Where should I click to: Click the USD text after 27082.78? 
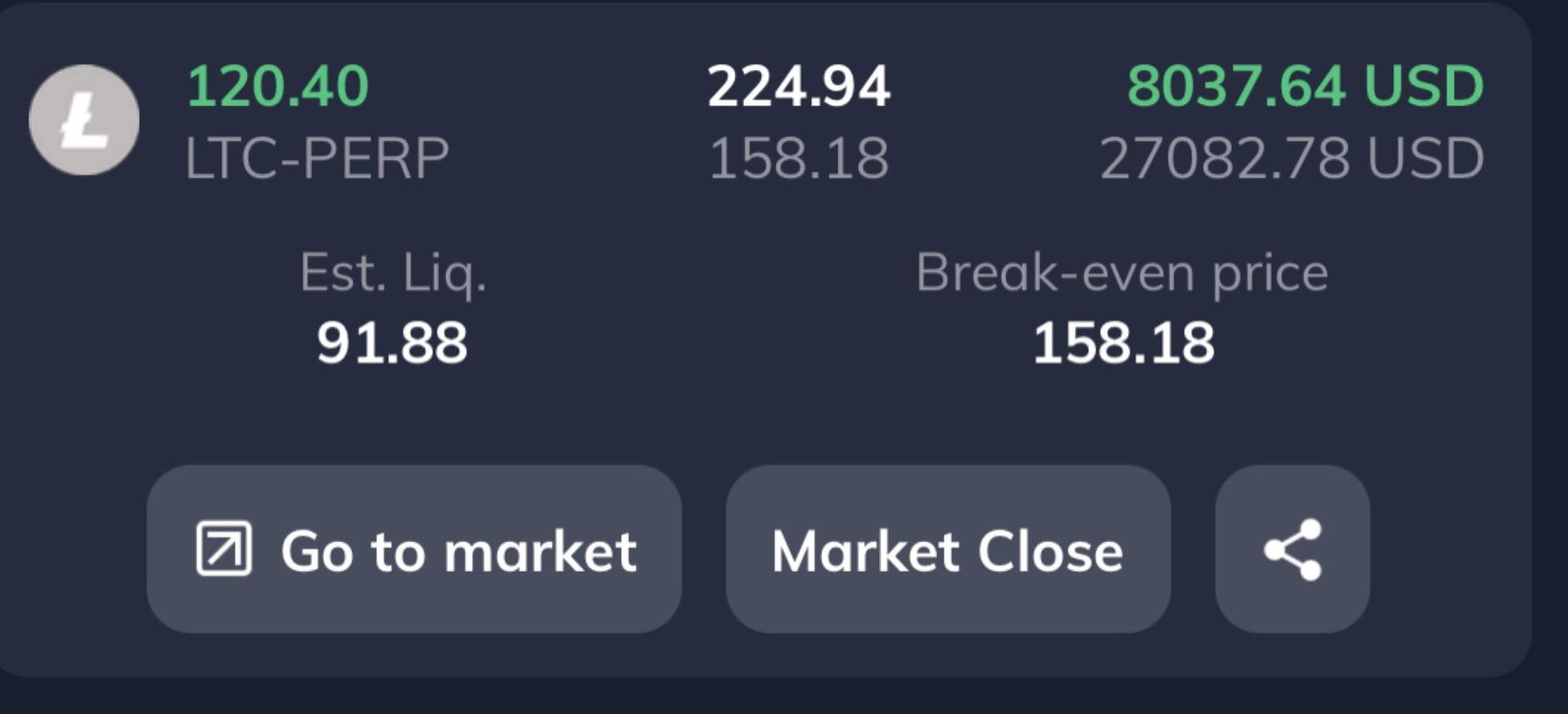1425,158
